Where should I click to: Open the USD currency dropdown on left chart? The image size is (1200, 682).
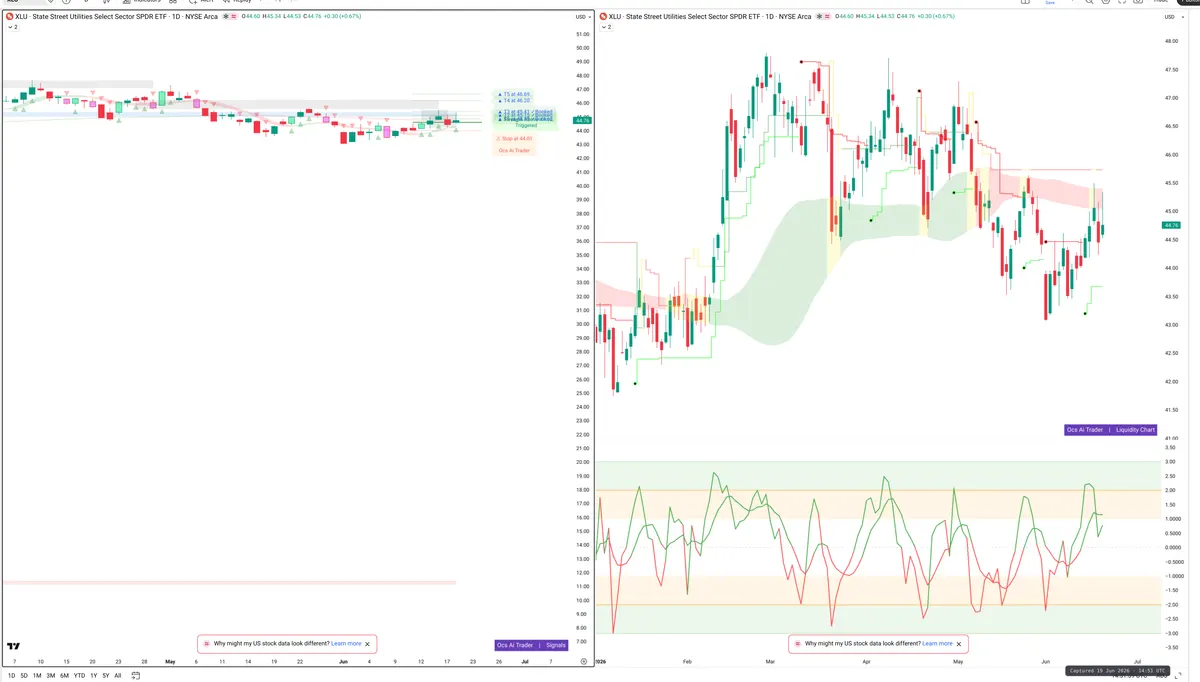(x=582, y=17)
